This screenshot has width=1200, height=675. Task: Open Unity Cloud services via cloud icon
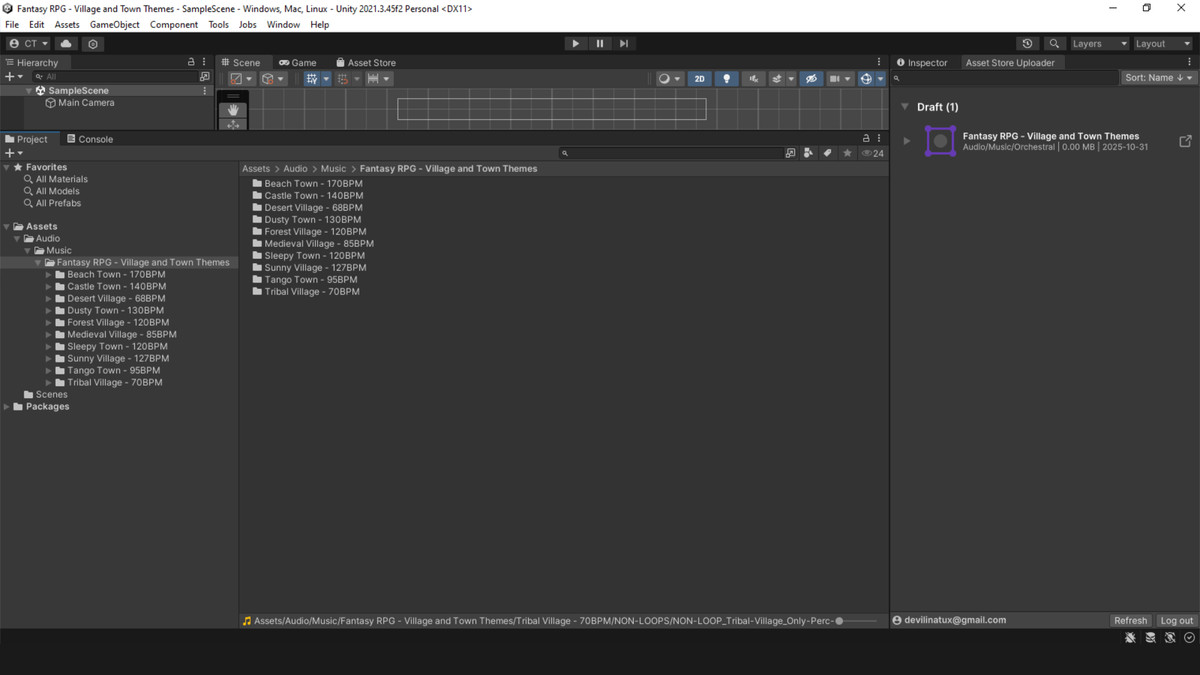pyautogui.click(x=65, y=43)
